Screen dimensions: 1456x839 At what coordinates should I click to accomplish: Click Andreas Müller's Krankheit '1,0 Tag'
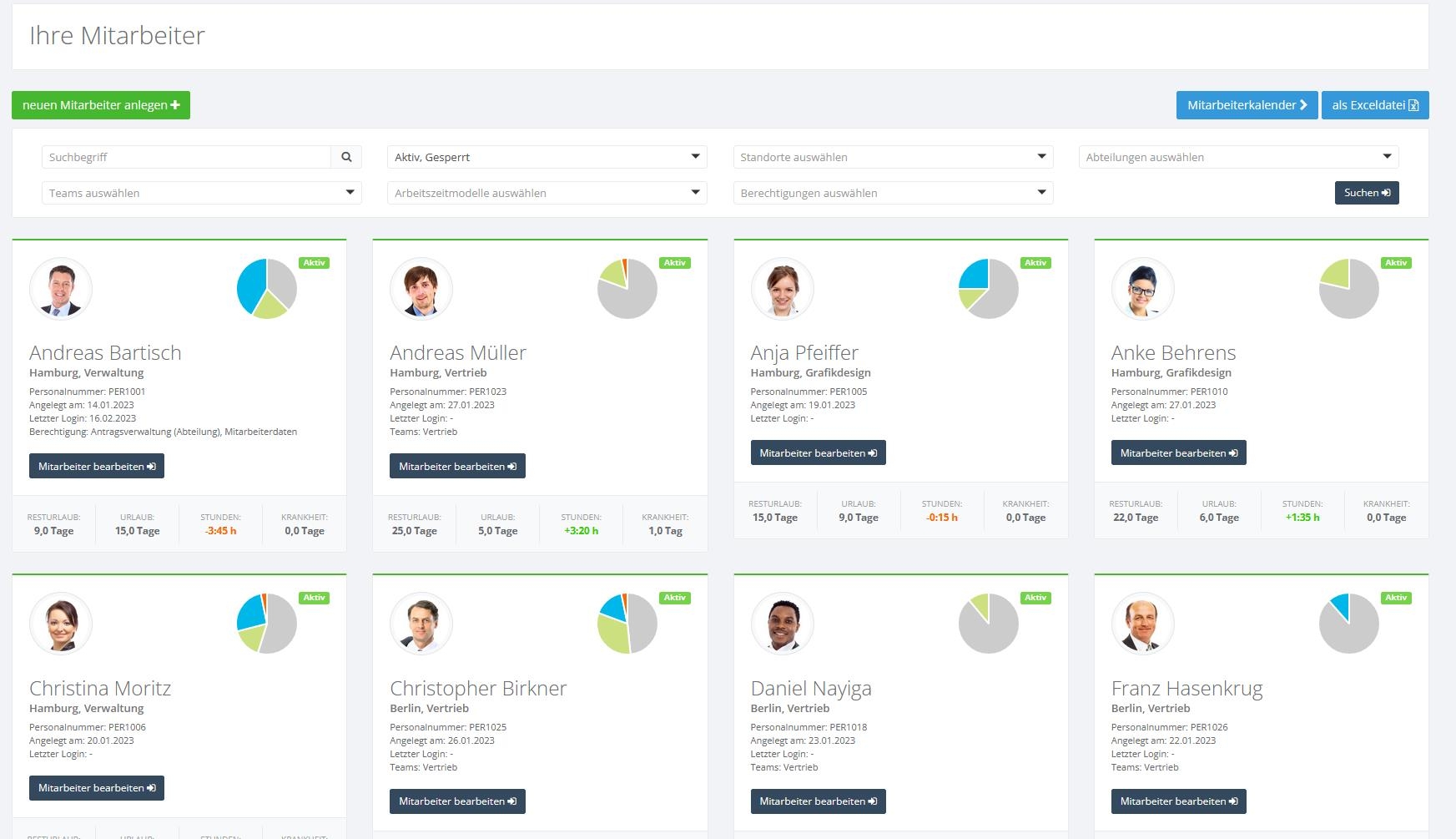[665, 531]
